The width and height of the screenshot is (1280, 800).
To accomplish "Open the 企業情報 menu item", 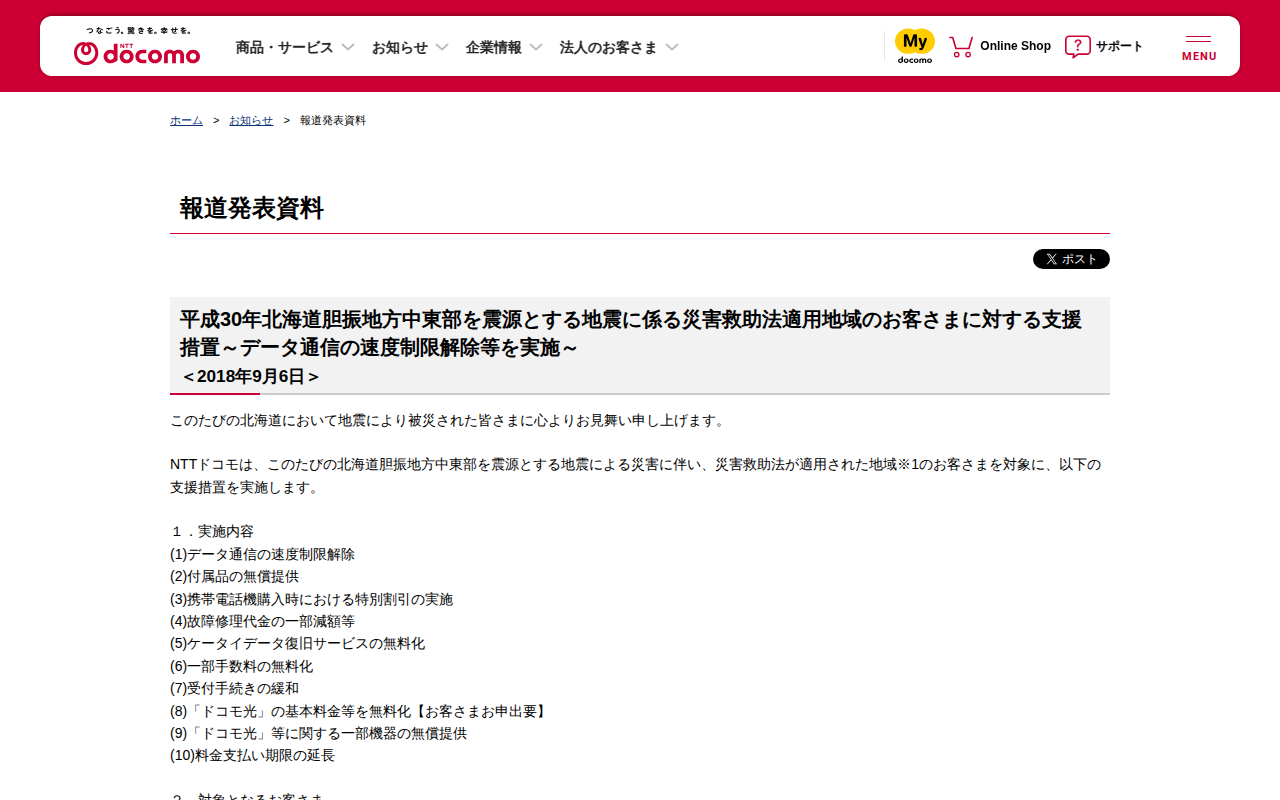I will [494, 47].
